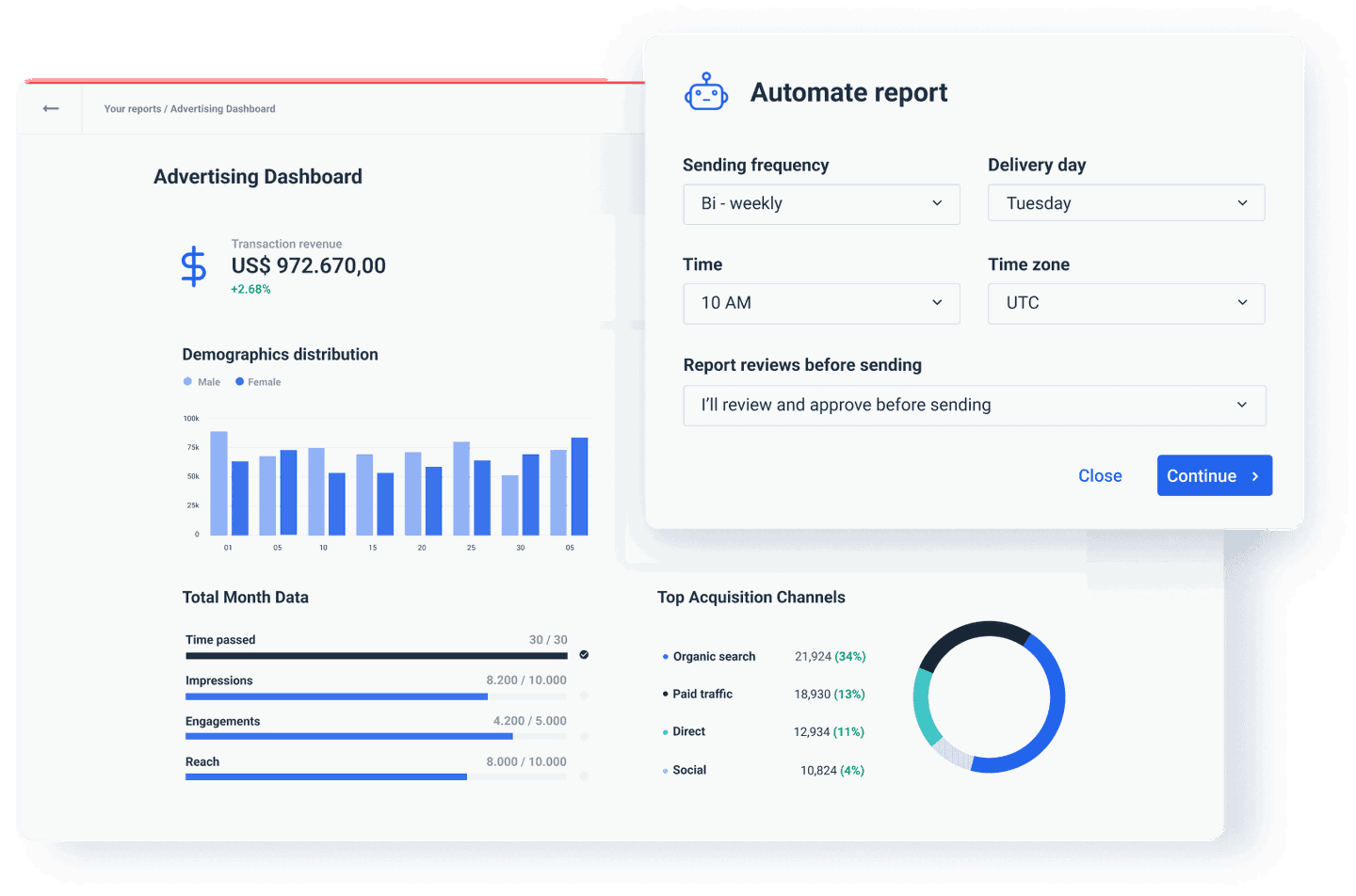The image size is (1356, 896).
Task: Open the Report reviews before sending dropdown
Action: tap(975, 405)
